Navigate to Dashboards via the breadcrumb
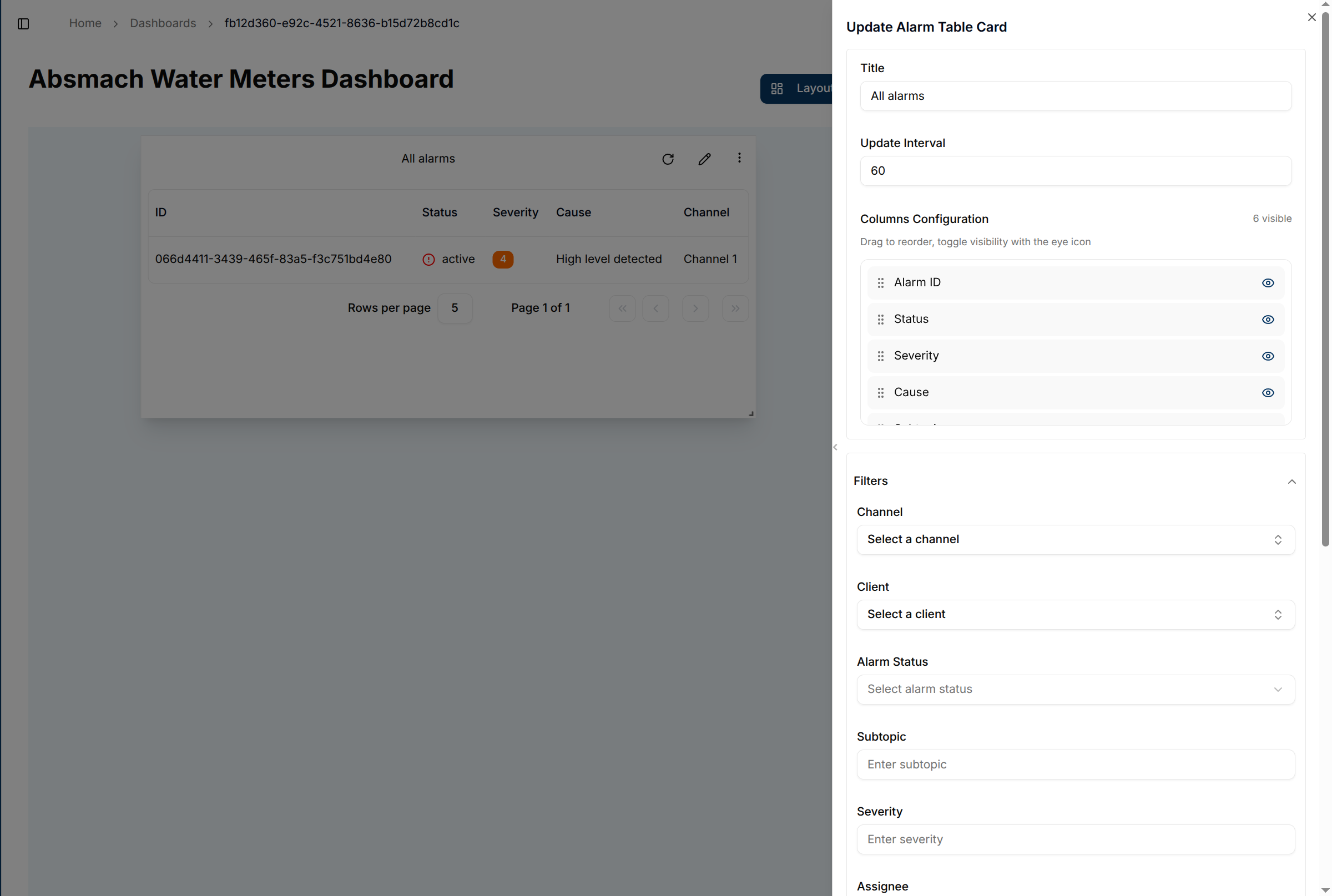This screenshot has height=896, width=1332. (x=163, y=23)
